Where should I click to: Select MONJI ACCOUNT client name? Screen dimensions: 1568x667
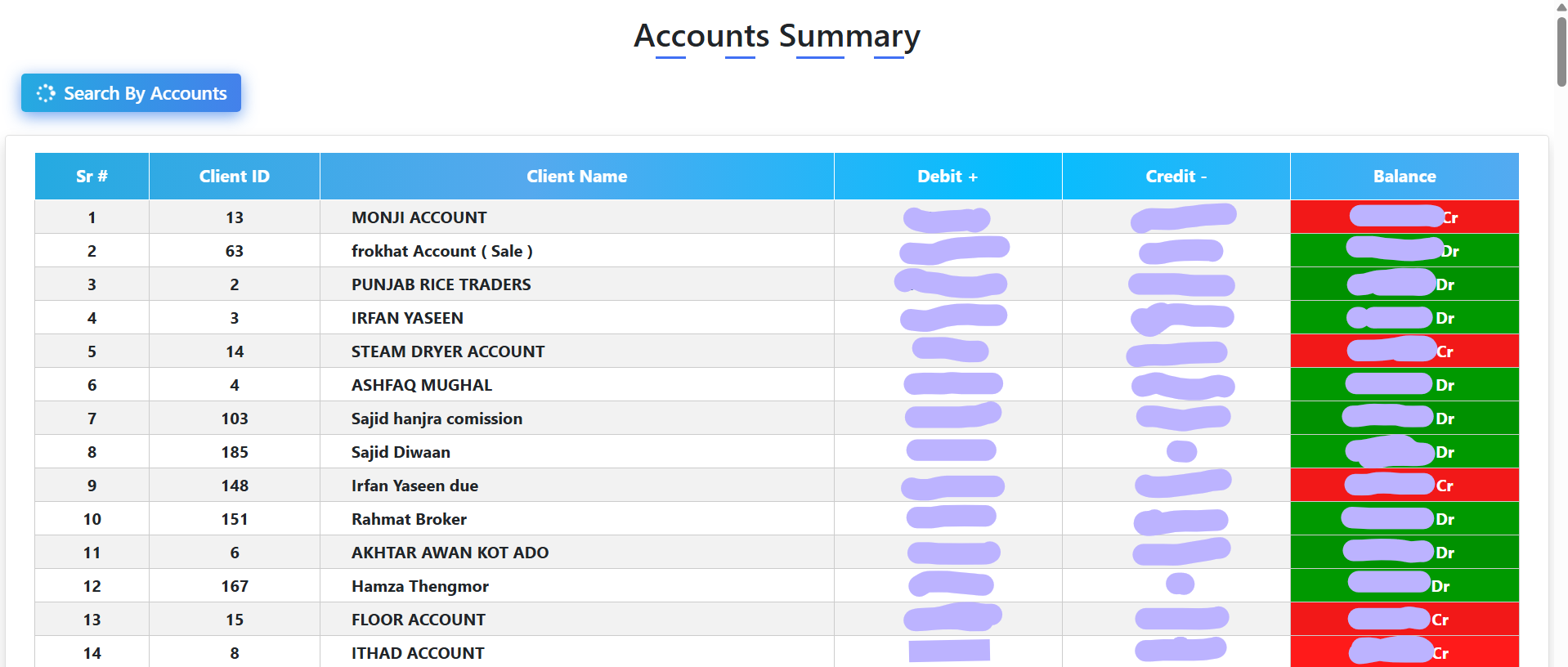click(x=419, y=217)
